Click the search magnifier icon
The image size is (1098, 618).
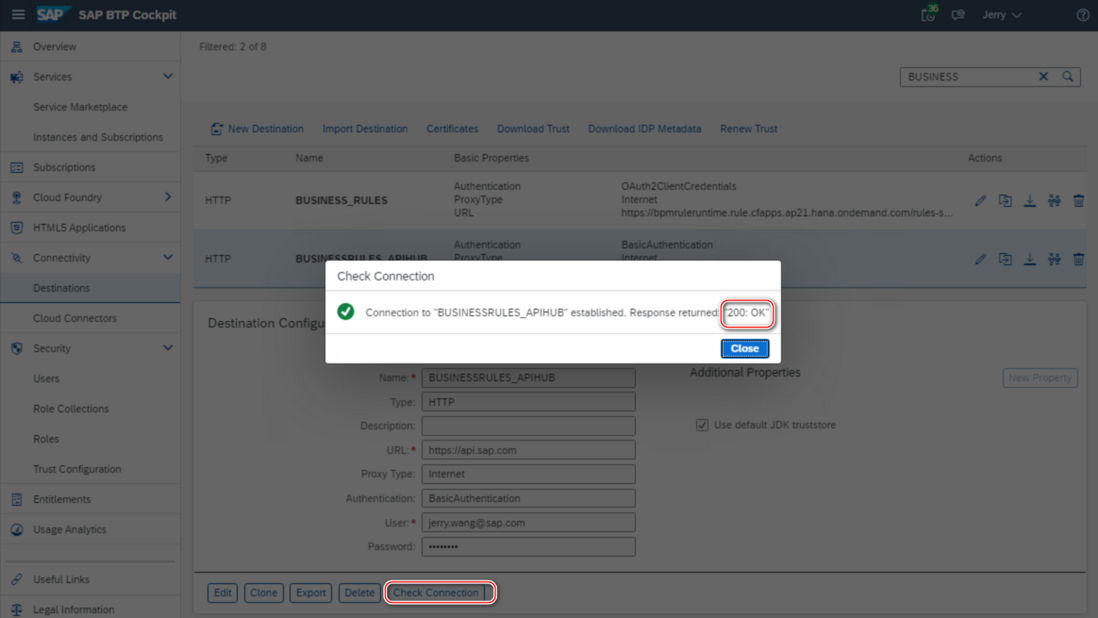1068,76
